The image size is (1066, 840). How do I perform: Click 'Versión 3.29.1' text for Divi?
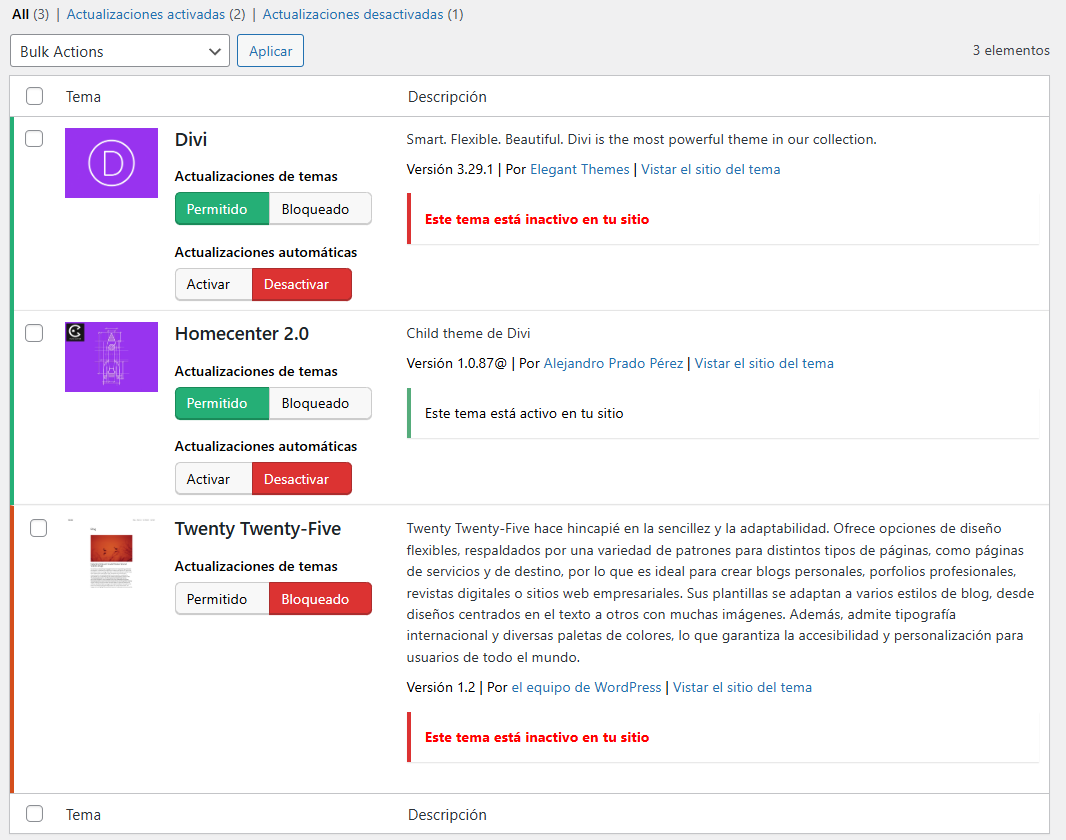[449, 169]
